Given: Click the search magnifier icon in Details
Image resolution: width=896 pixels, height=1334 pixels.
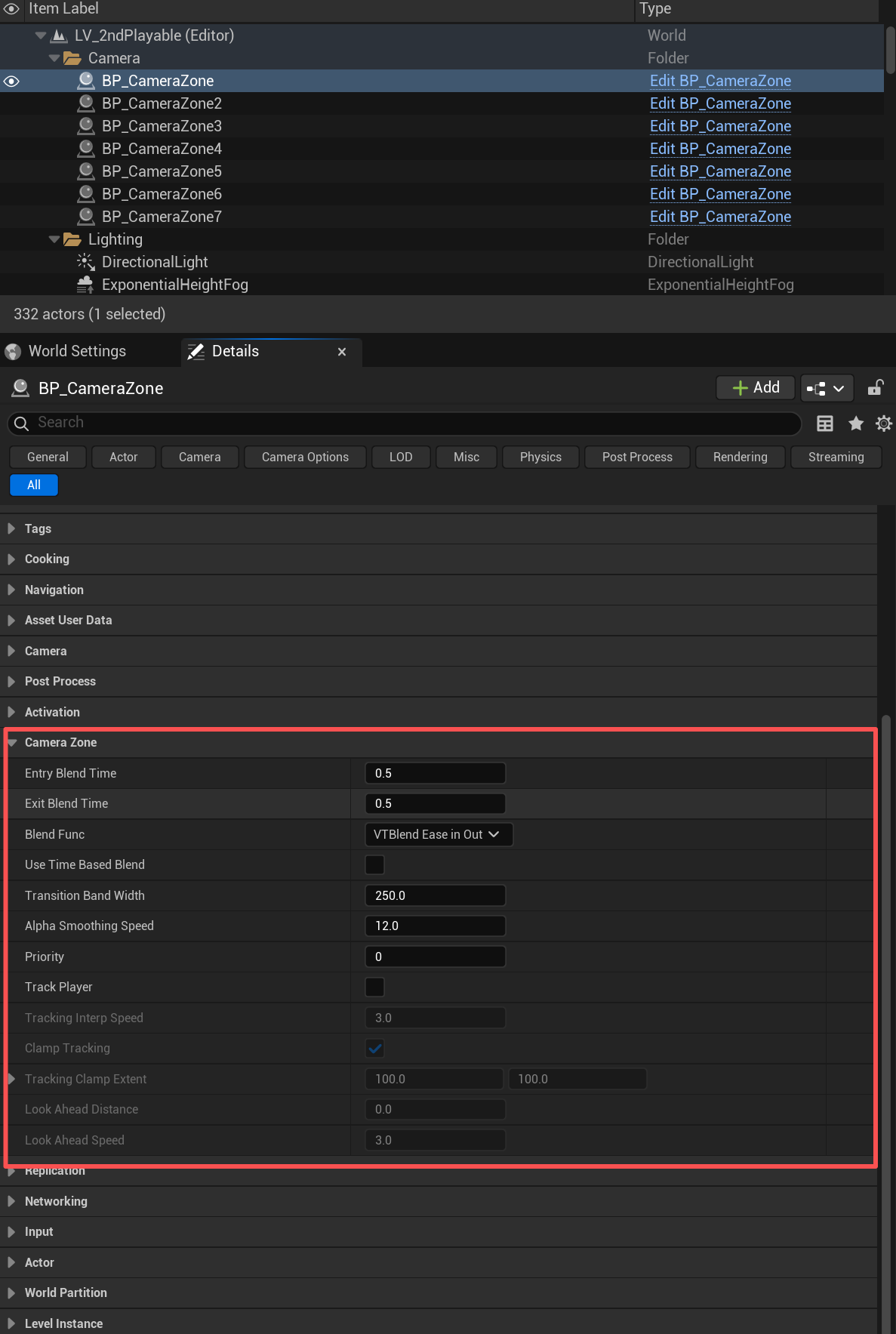Looking at the screenshot, I should click(22, 424).
